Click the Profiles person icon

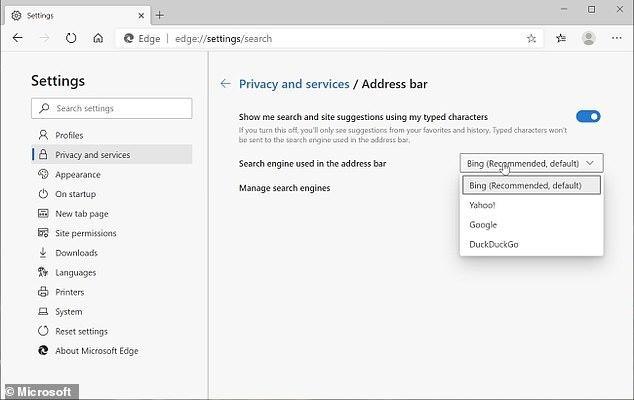[x=43, y=135]
